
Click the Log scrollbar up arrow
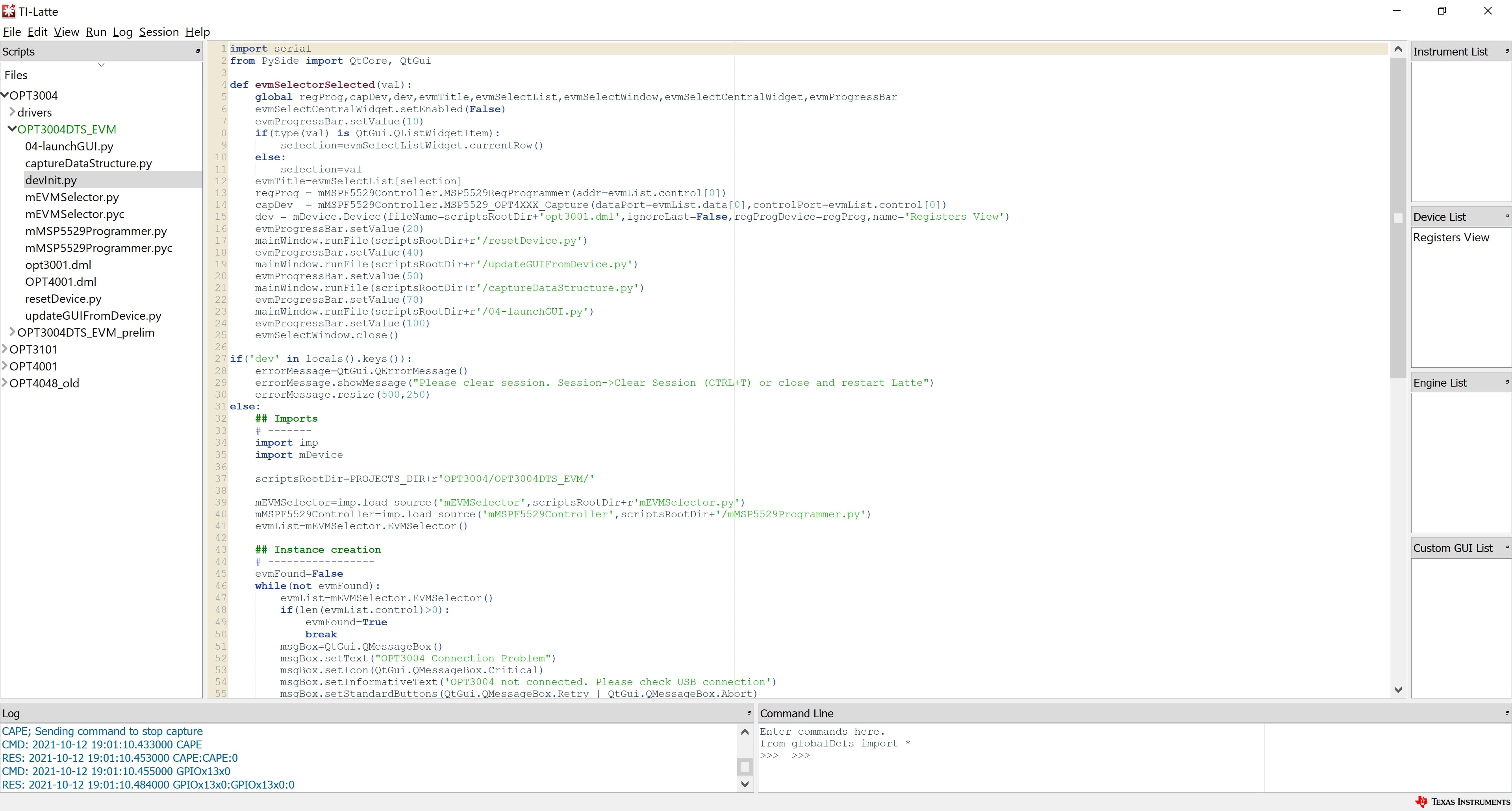(x=745, y=732)
